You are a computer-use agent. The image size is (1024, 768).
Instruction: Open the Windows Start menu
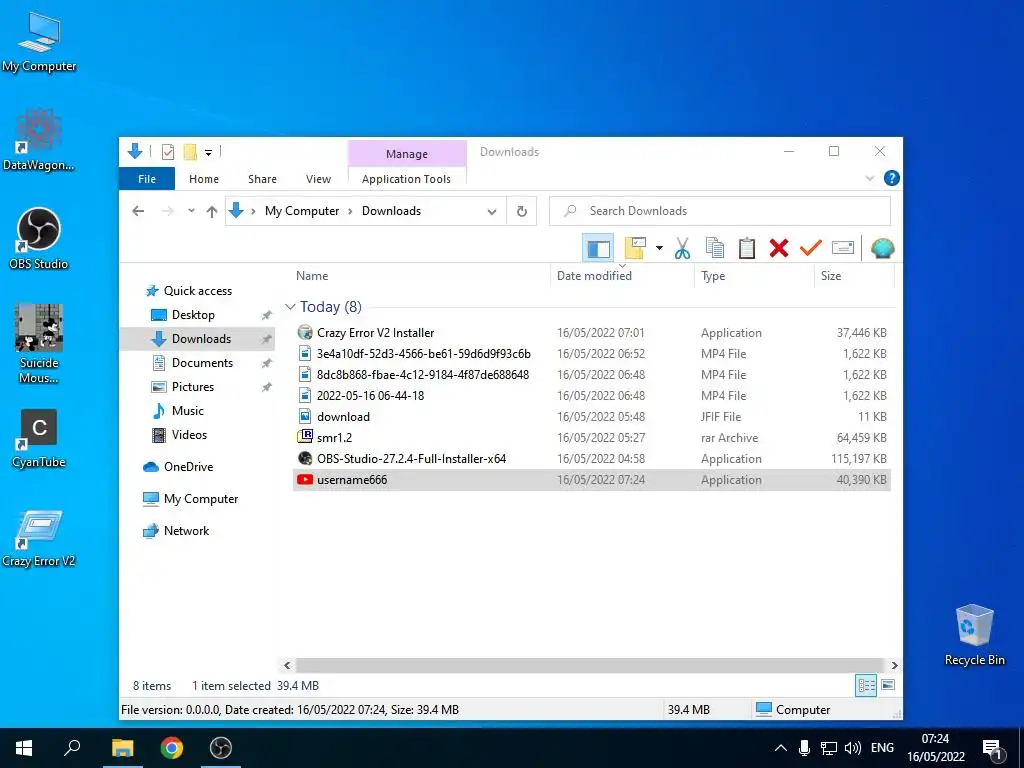pyautogui.click(x=24, y=748)
